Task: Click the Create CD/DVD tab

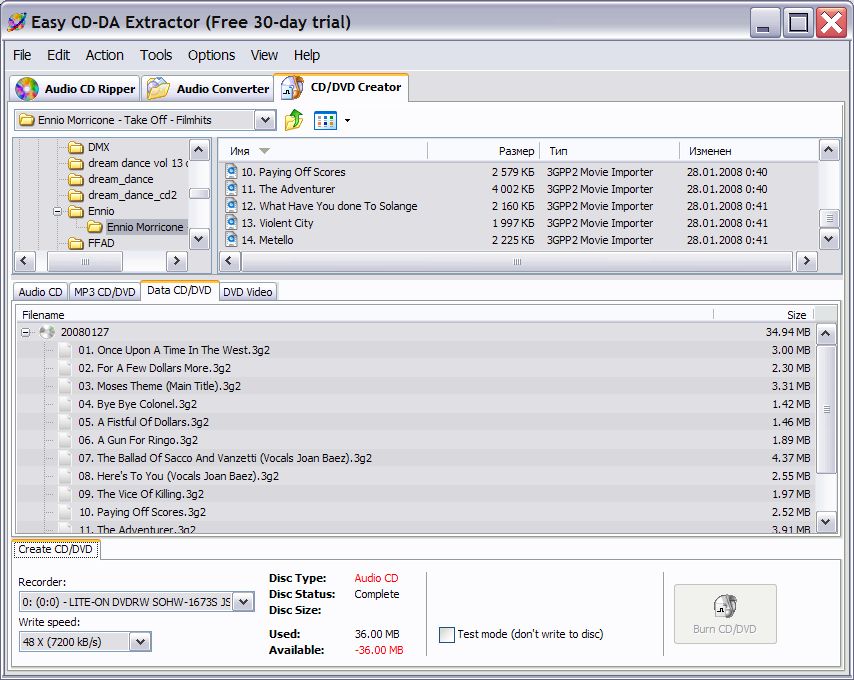Action: click(56, 549)
